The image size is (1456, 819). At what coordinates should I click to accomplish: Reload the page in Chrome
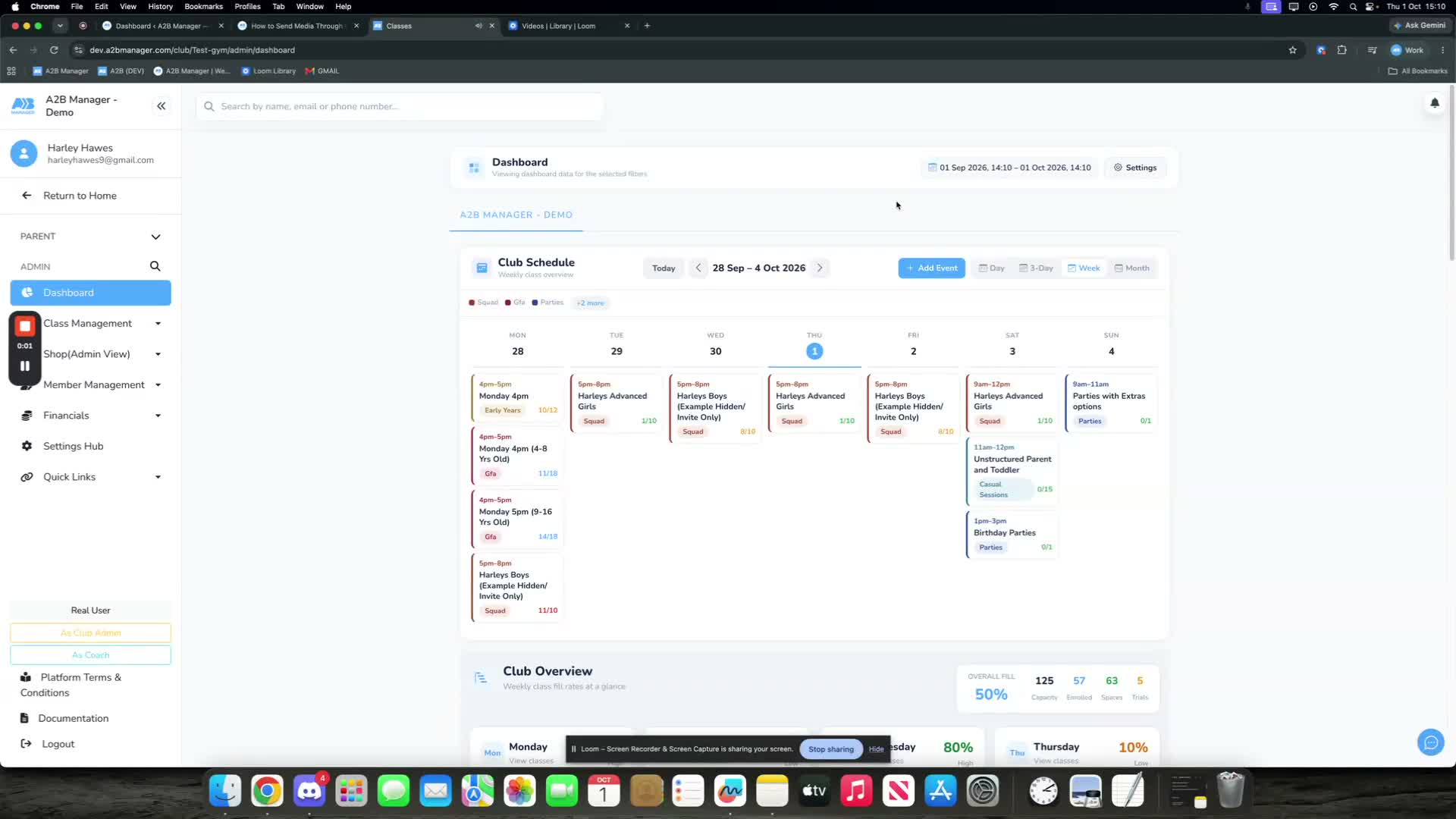click(x=54, y=50)
